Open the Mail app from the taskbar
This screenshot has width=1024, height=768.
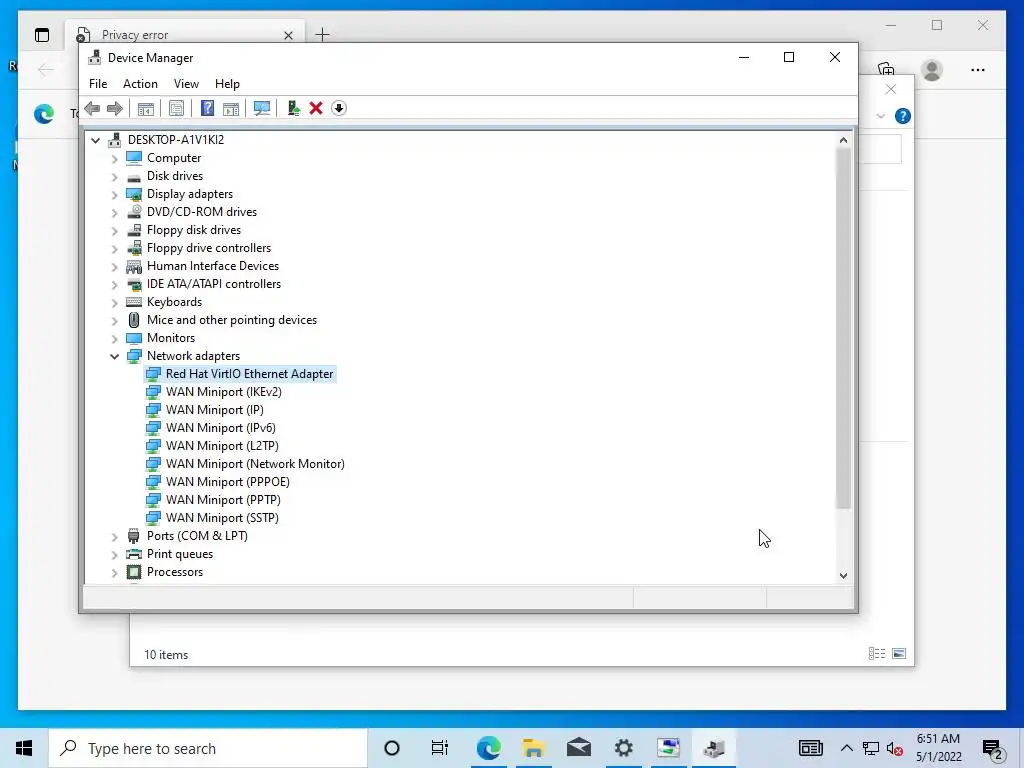[x=579, y=748]
